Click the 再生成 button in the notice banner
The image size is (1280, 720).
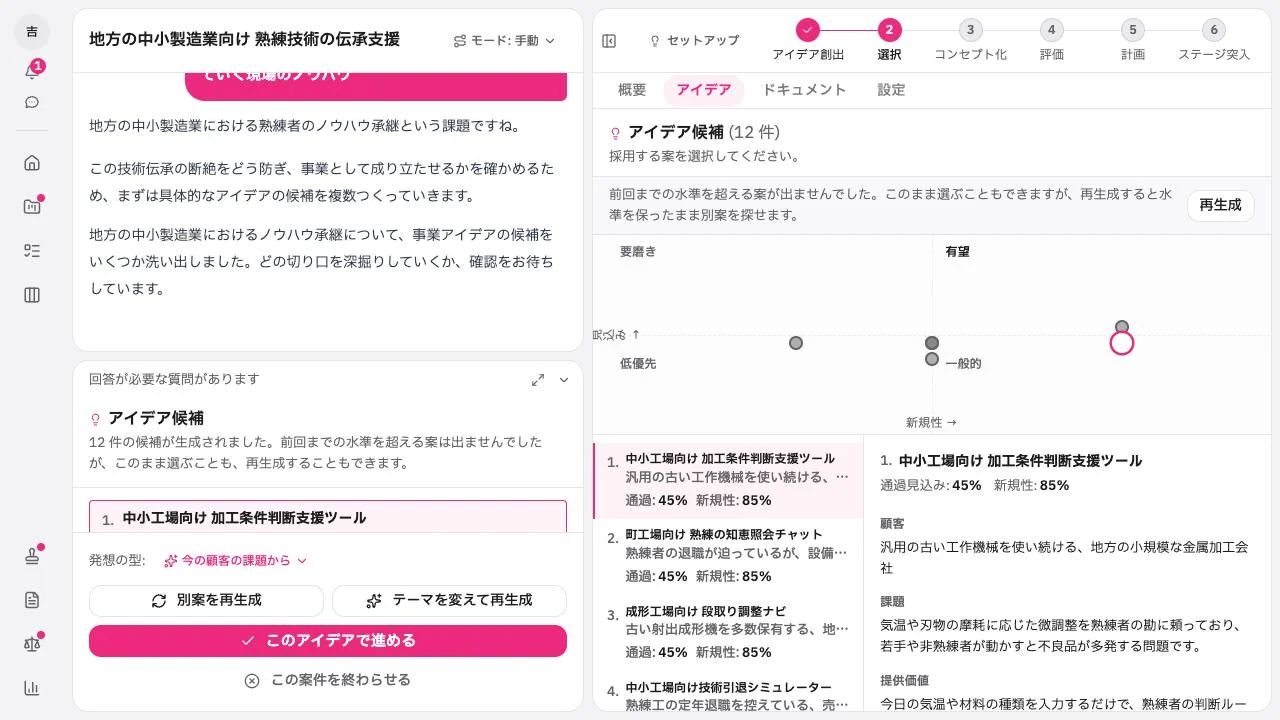[x=1220, y=205]
